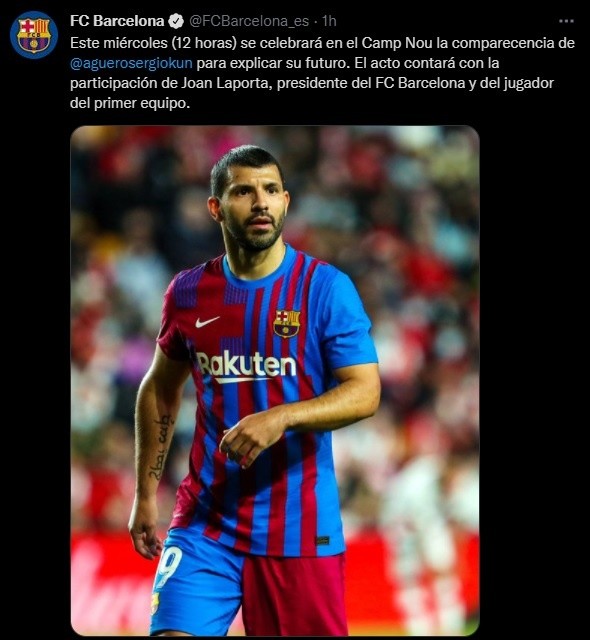This screenshot has width=590, height=640.
Task: Click the small crest on the blue shorts
Action: [155, 603]
